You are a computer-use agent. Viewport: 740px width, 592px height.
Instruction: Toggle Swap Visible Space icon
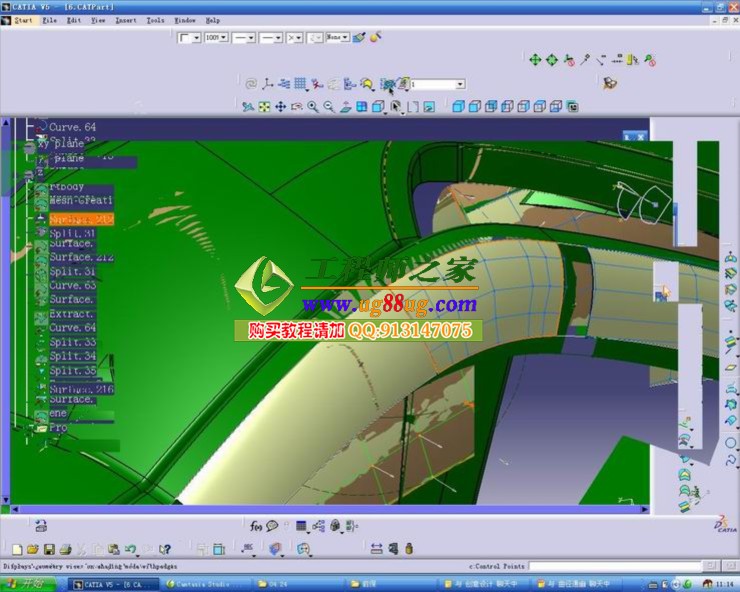(429, 107)
